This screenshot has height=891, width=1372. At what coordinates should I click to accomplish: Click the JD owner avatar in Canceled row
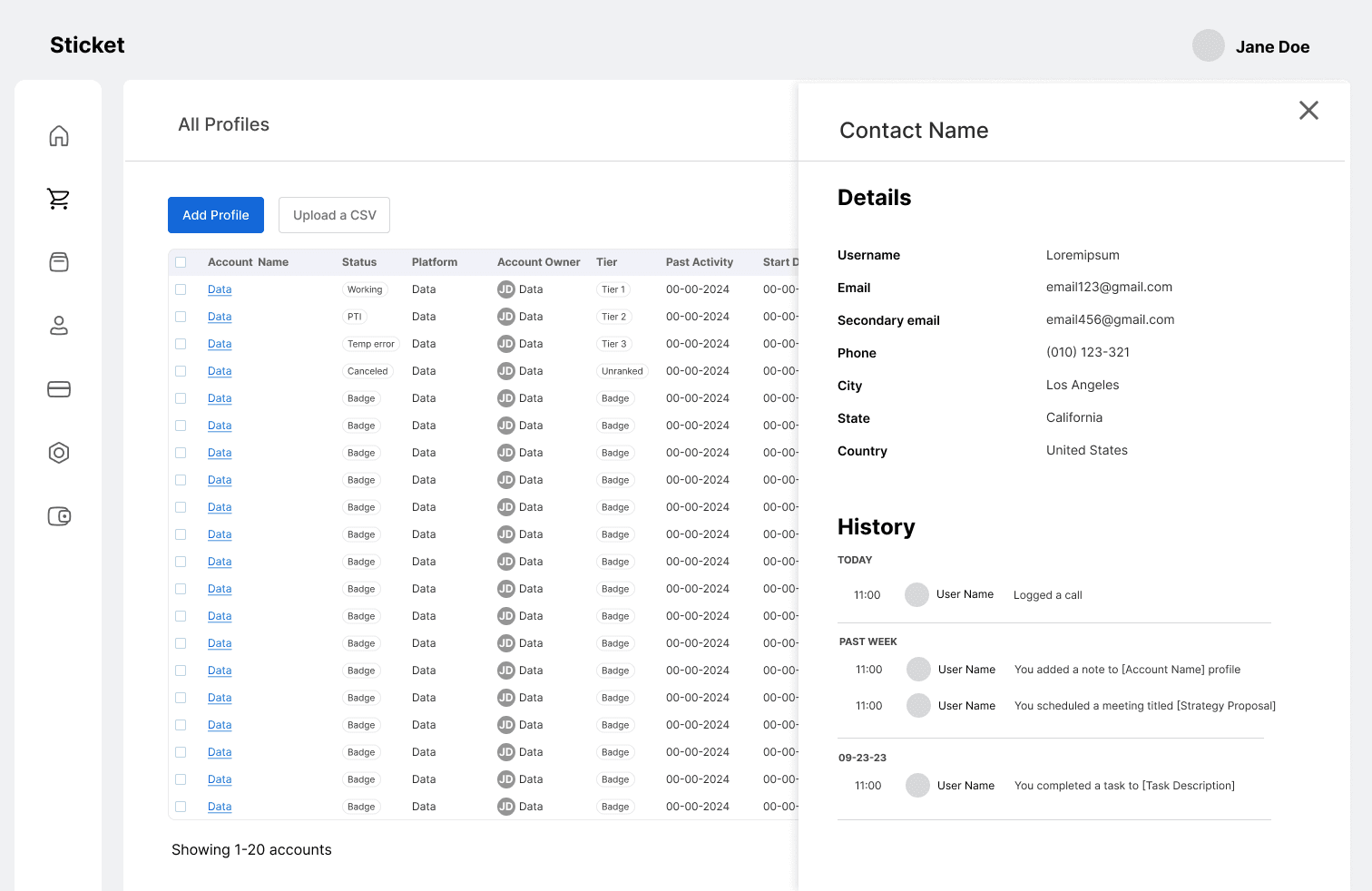(x=506, y=371)
